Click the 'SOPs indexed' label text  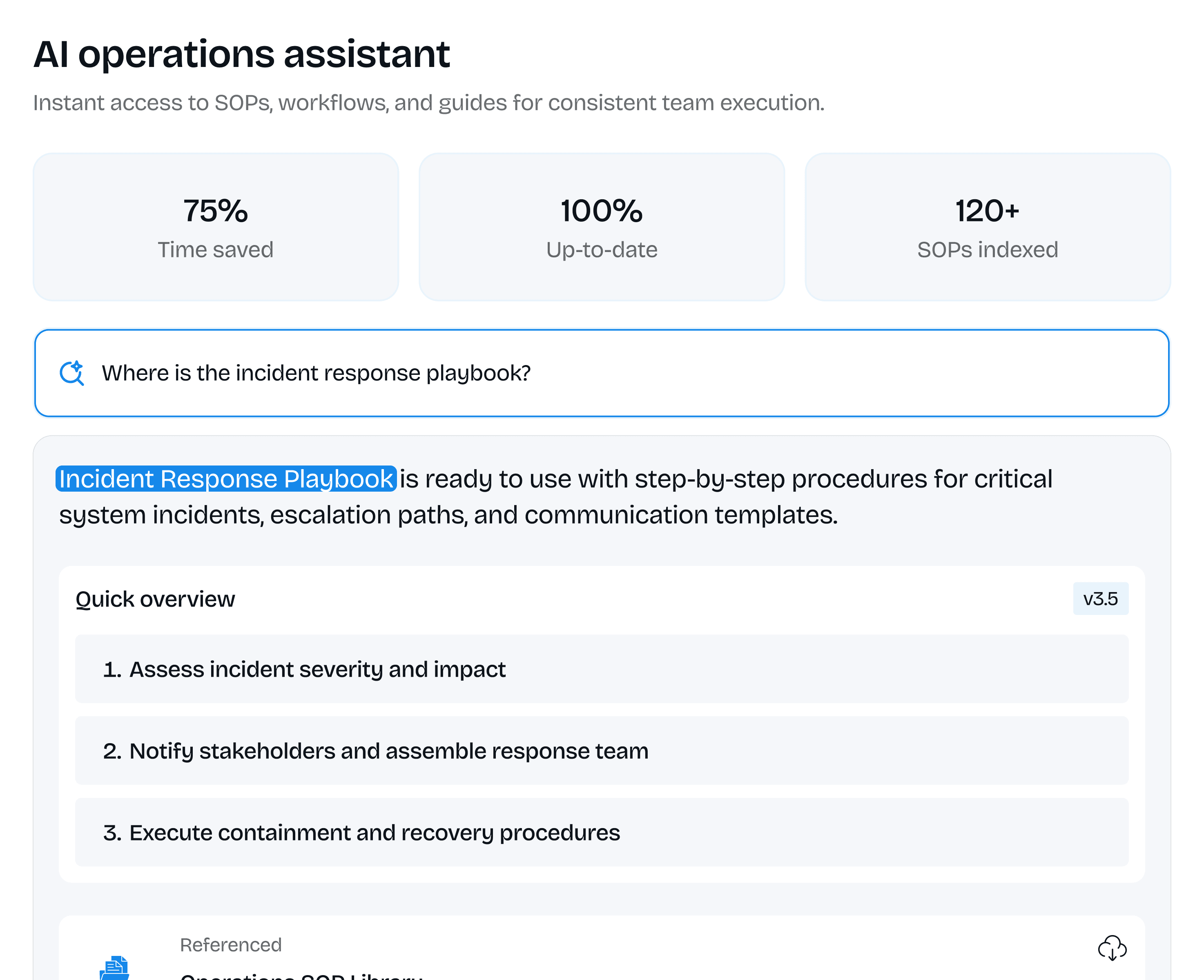point(987,249)
